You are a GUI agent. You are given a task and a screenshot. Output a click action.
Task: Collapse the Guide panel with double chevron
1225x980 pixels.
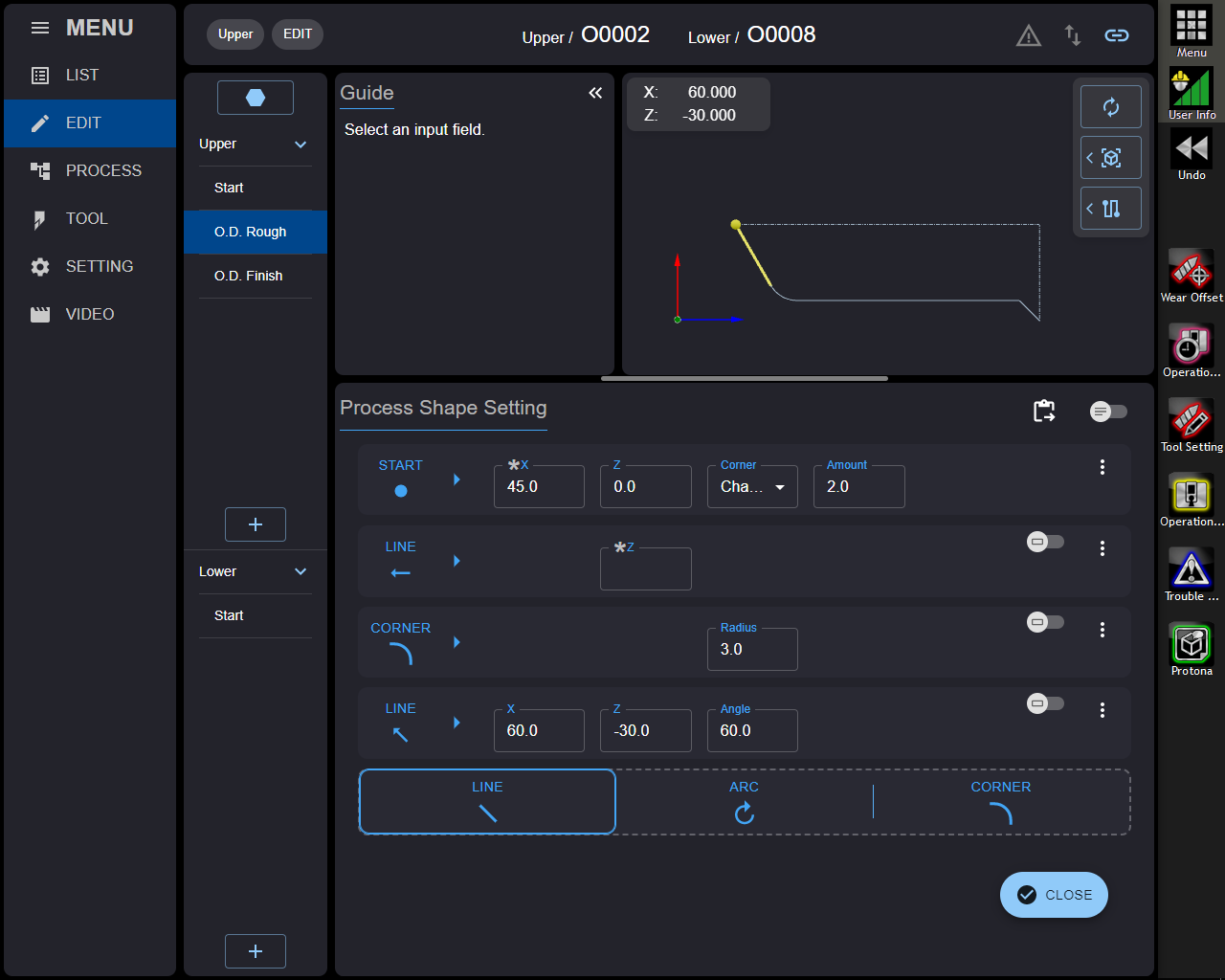(595, 93)
